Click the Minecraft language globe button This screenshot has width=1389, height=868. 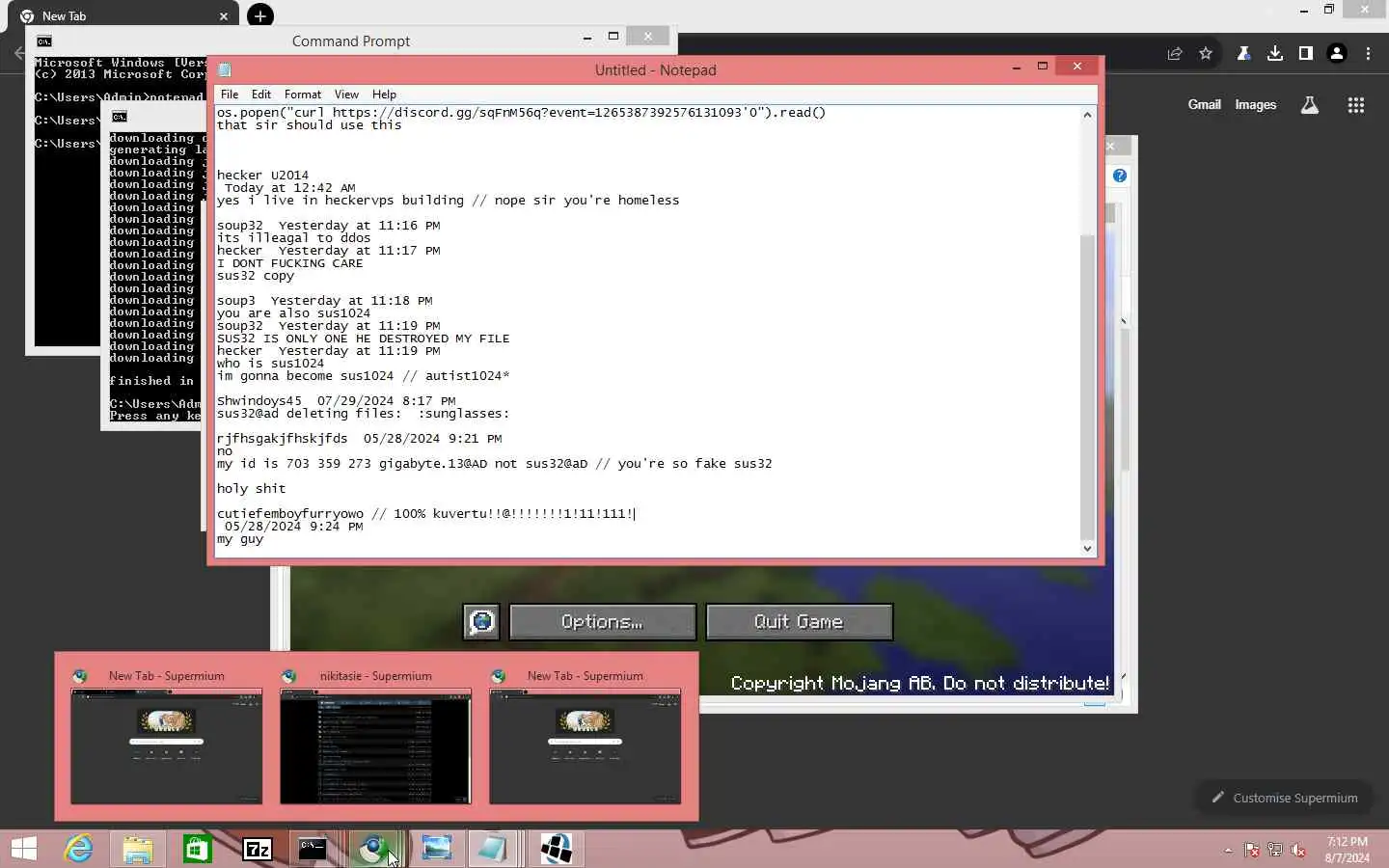click(481, 622)
